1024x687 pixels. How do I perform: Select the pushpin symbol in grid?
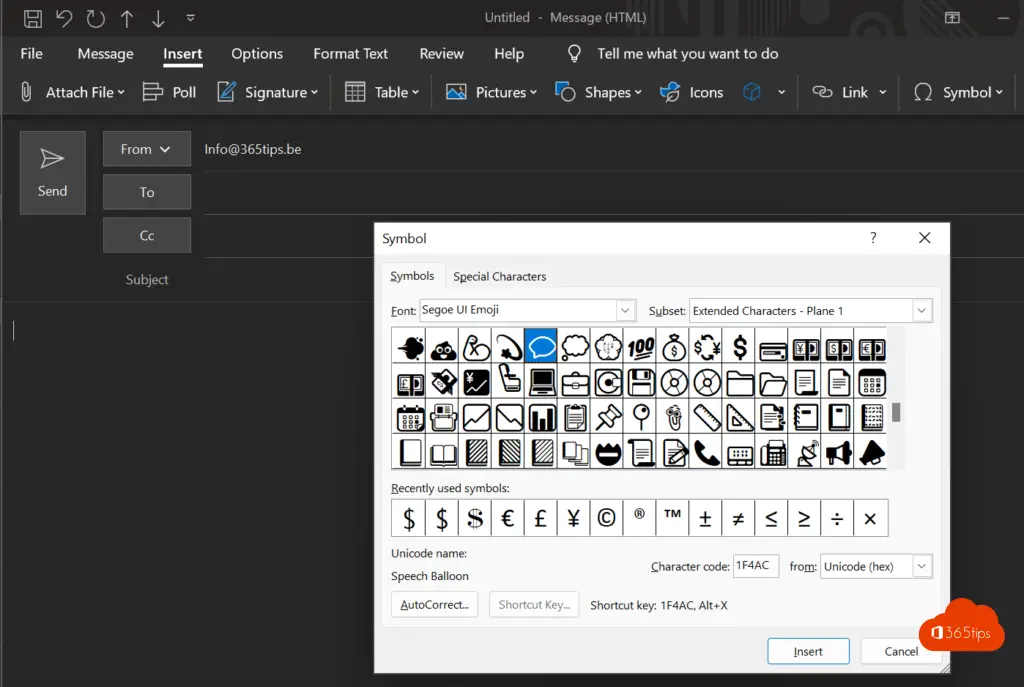607,417
